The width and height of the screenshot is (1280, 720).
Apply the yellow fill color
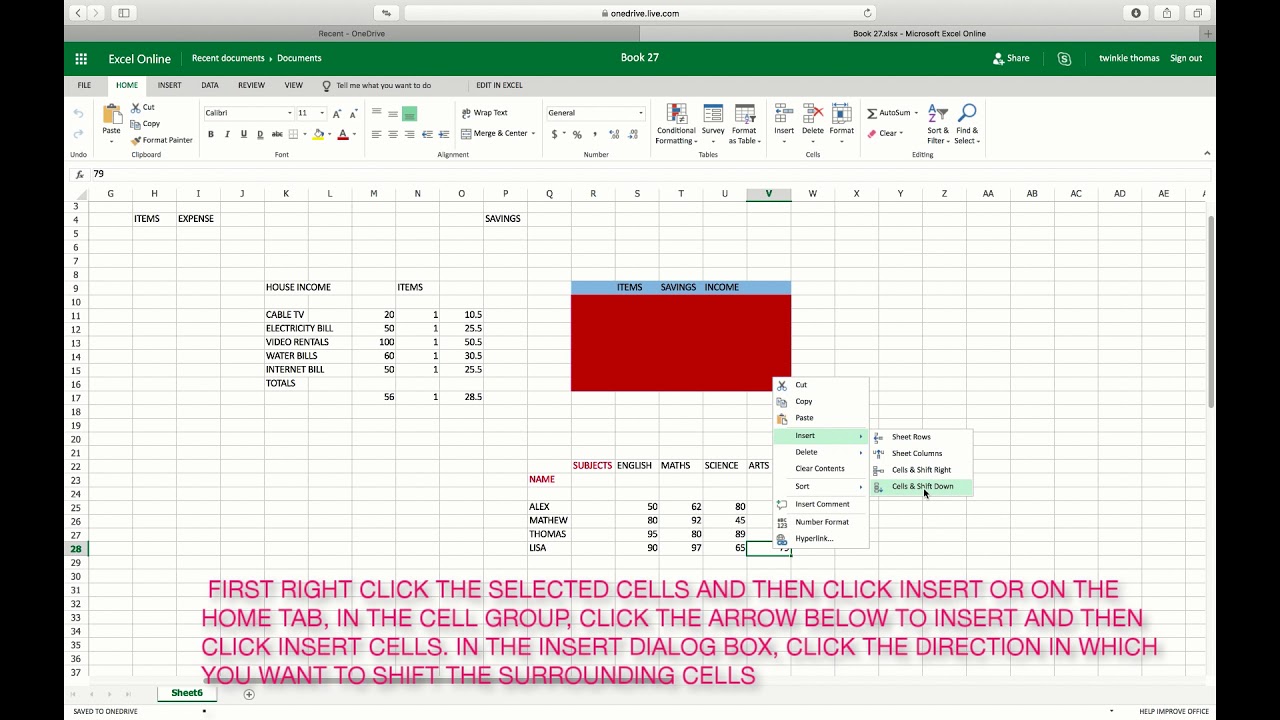tap(318, 134)
